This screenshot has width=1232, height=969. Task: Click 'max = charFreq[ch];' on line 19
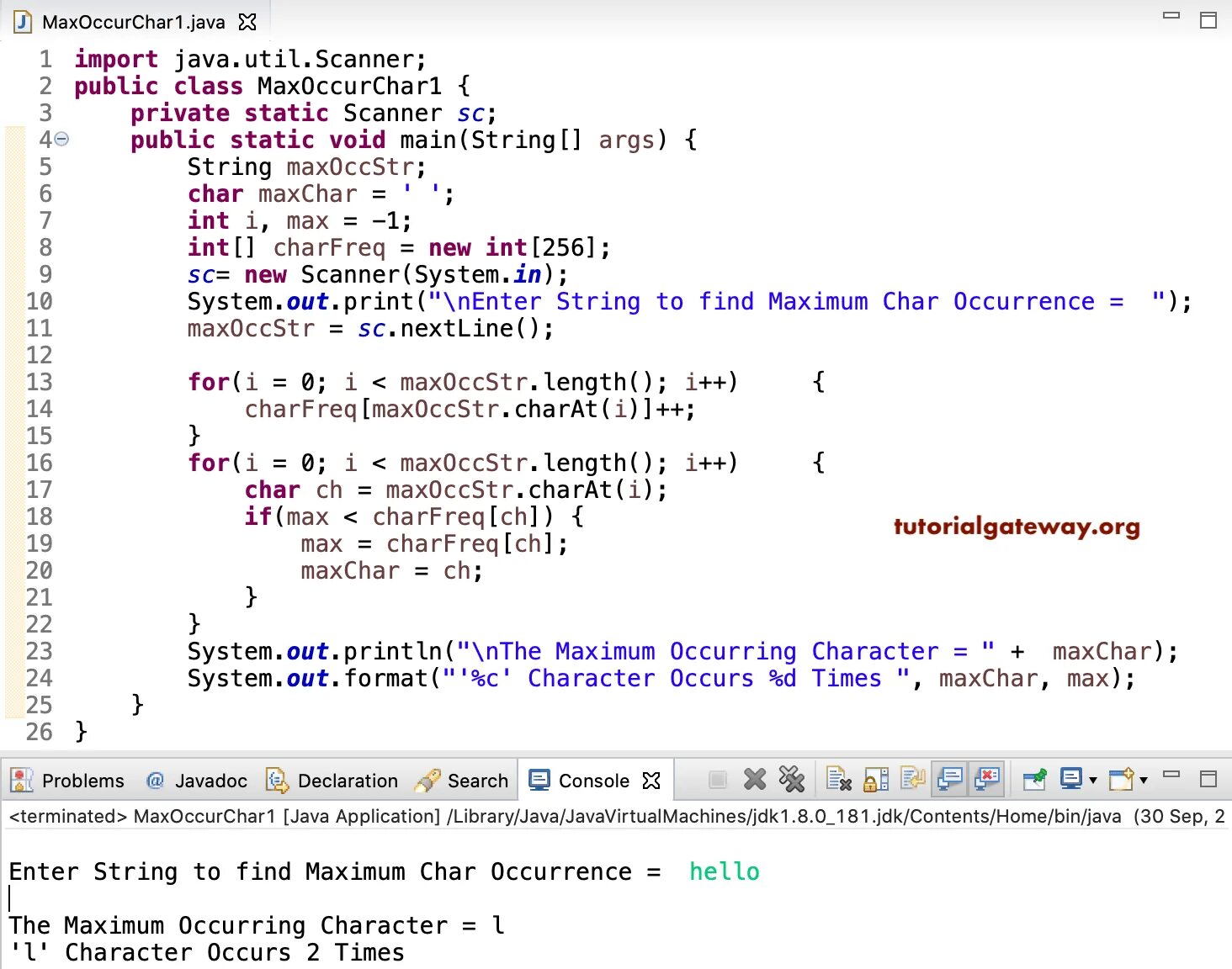click(x=434, y=543)
